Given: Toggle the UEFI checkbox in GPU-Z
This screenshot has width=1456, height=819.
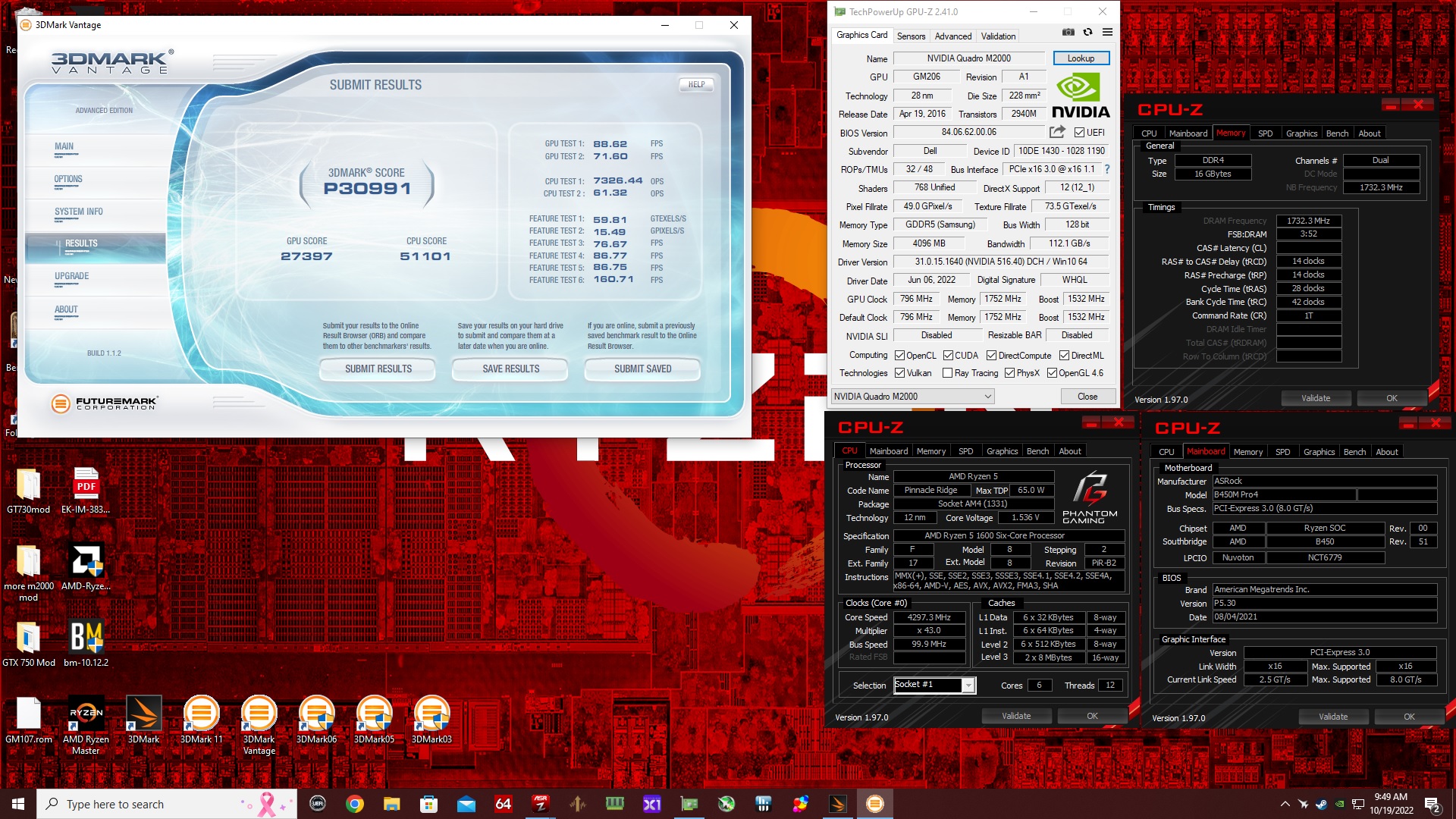Looking at the screenshot, I should 1079,133.
